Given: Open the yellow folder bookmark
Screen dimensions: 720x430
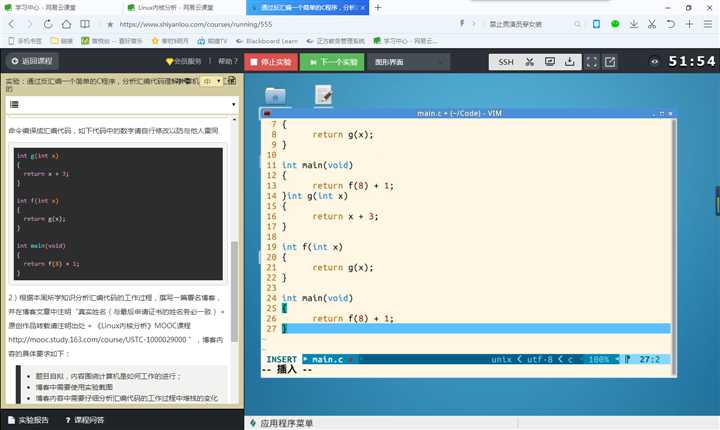Looking at the screenshot, I should click(x=62, y=41).
